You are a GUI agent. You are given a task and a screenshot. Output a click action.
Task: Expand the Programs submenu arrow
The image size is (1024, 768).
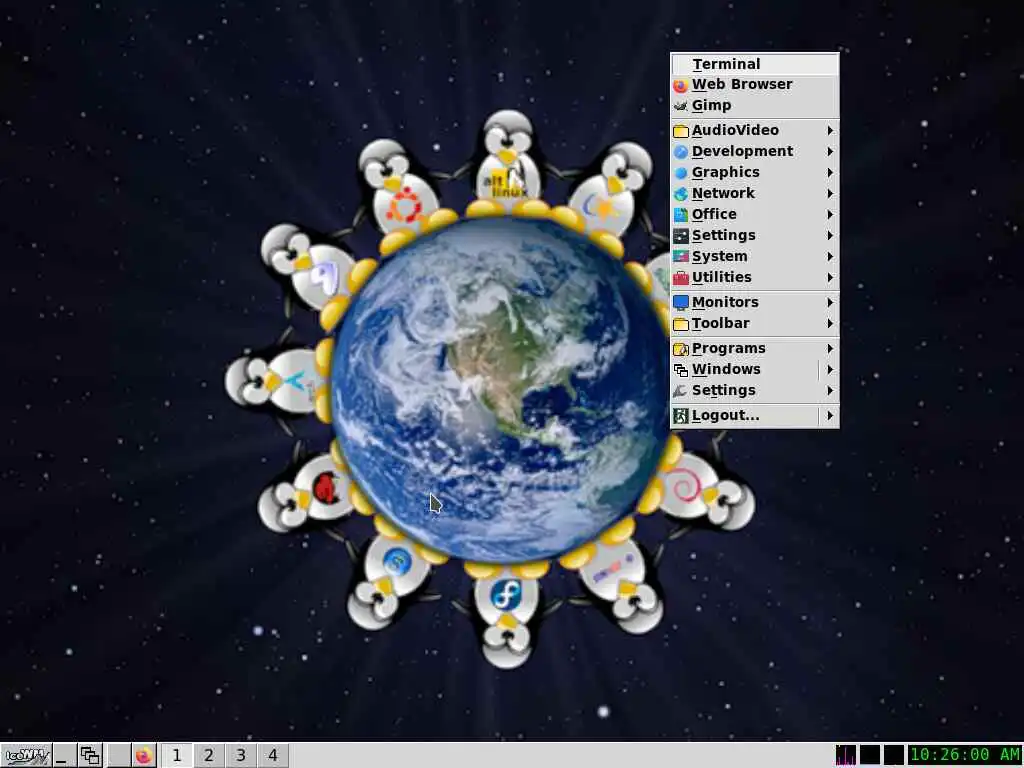pos(830,349)
